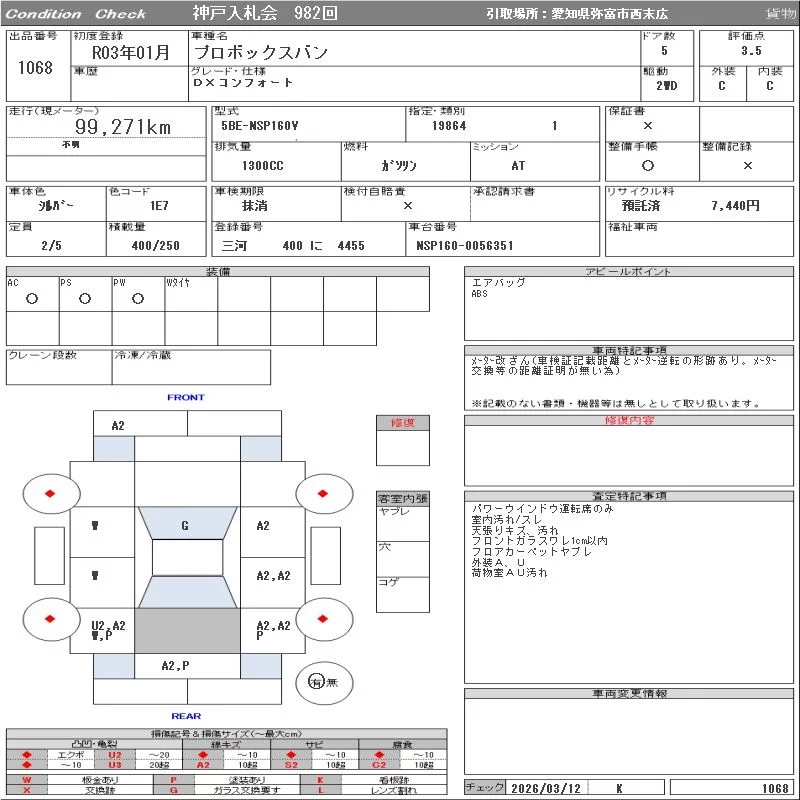
Task: Select the check date 2026/03/12 field
Action: 545,788
